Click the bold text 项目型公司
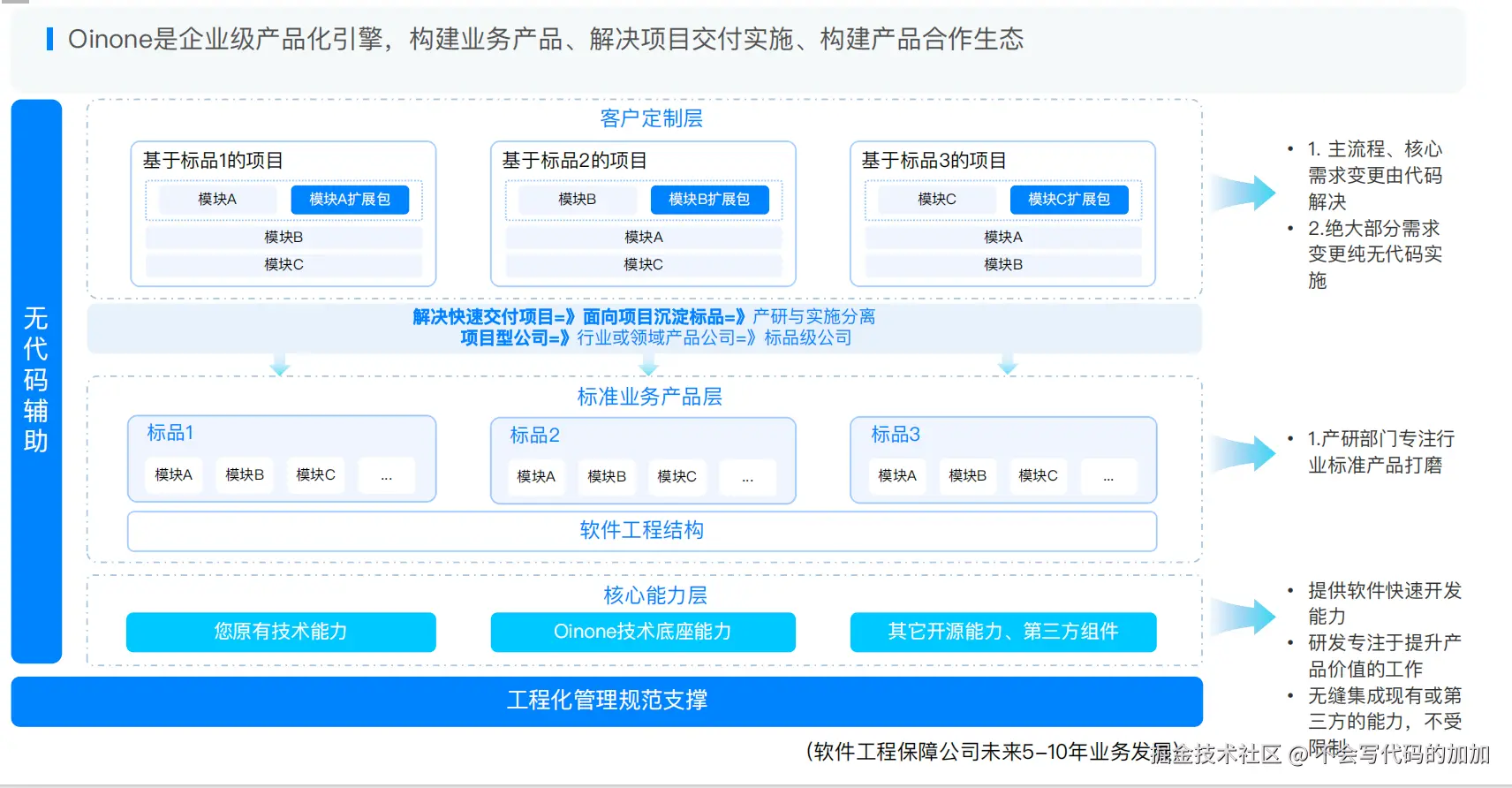 tap(504, 338)
